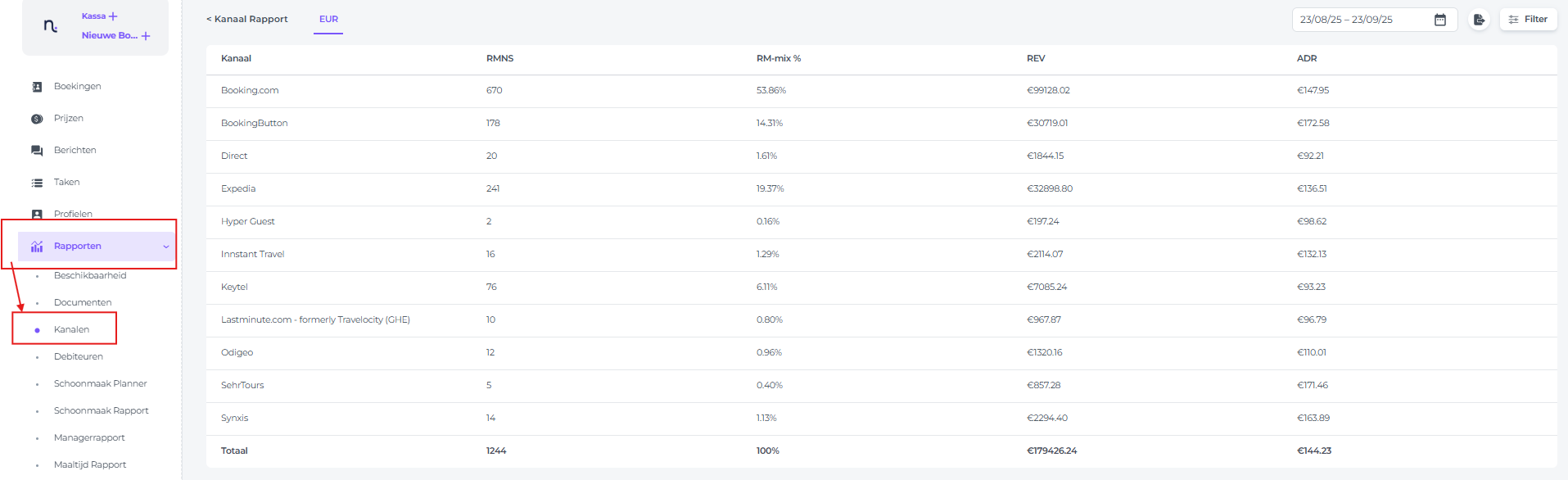Click the Prijzen dollar icon
The height and width of the screenshot is (480, 1568).
(x=37, y=119)
